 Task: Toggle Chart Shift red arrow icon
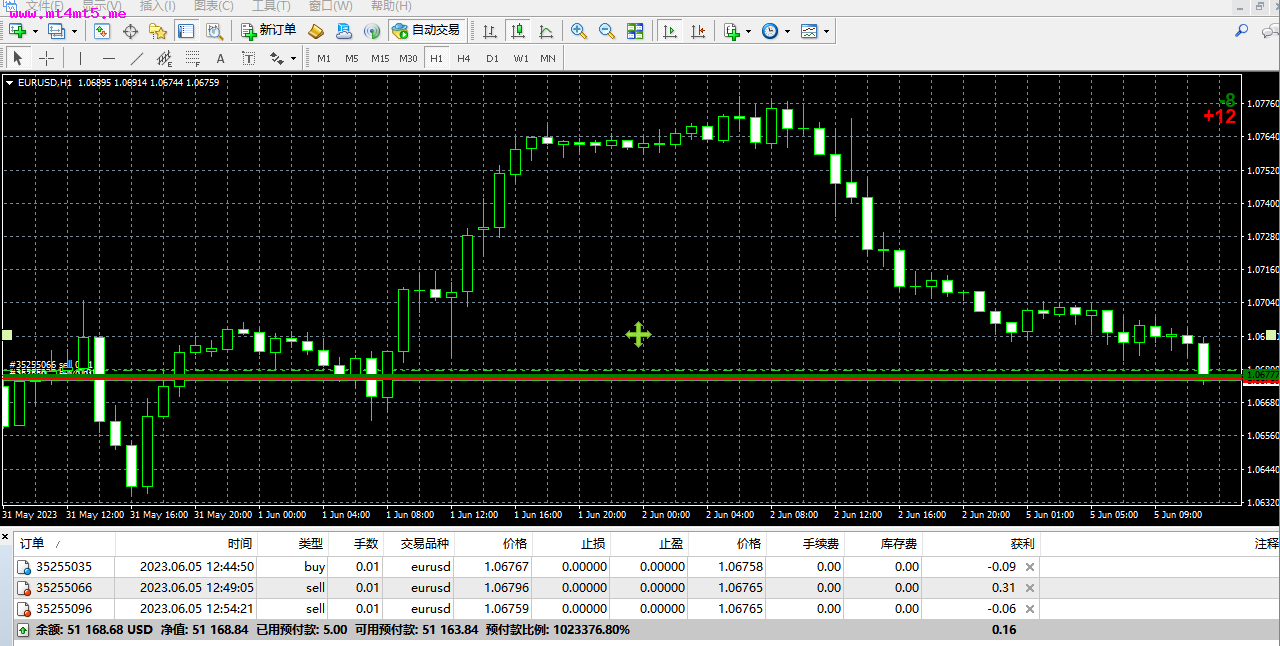point(698,31)
